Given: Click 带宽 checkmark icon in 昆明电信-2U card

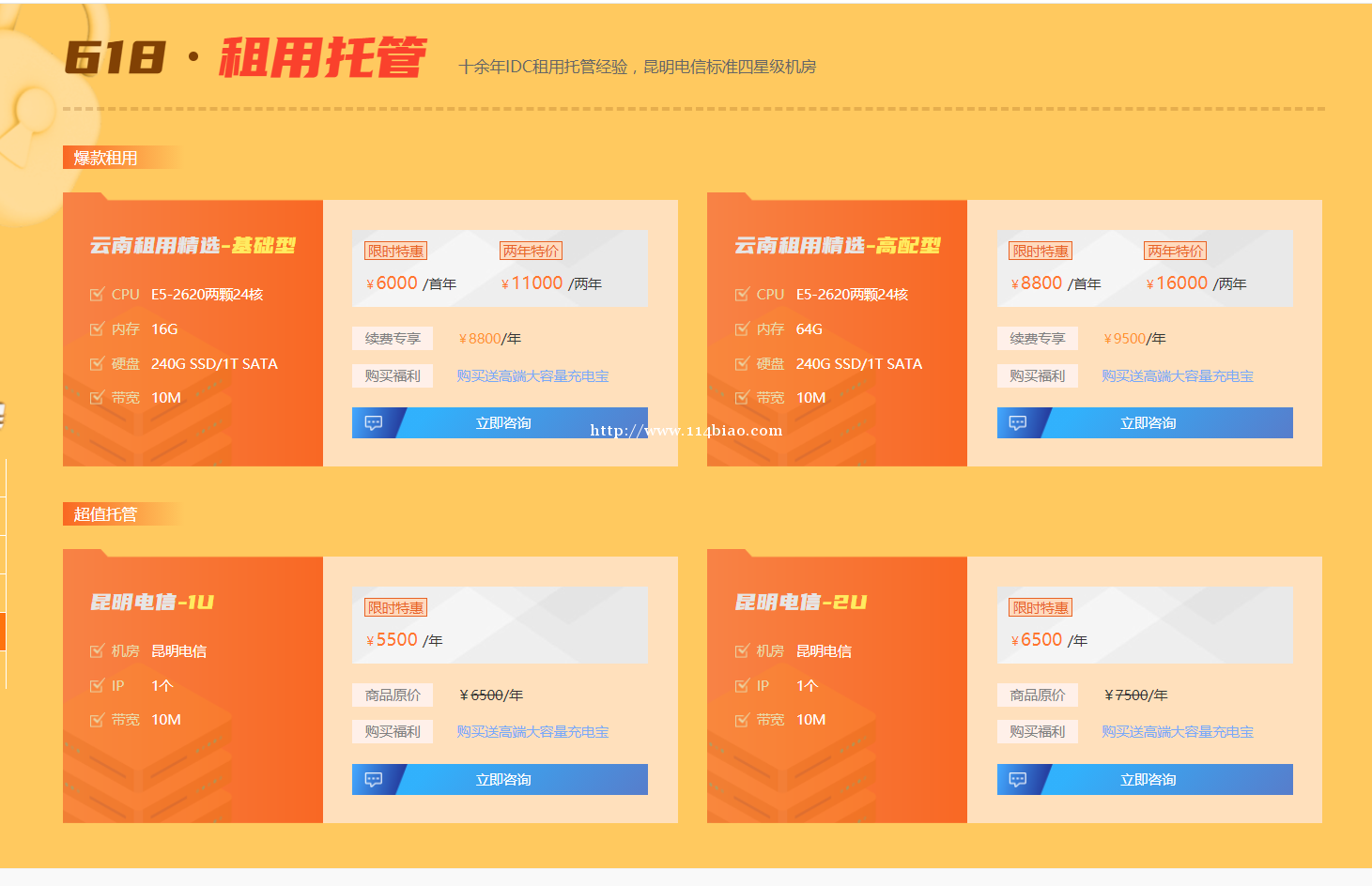Looking at the screenshot, I should pos(742,720).
